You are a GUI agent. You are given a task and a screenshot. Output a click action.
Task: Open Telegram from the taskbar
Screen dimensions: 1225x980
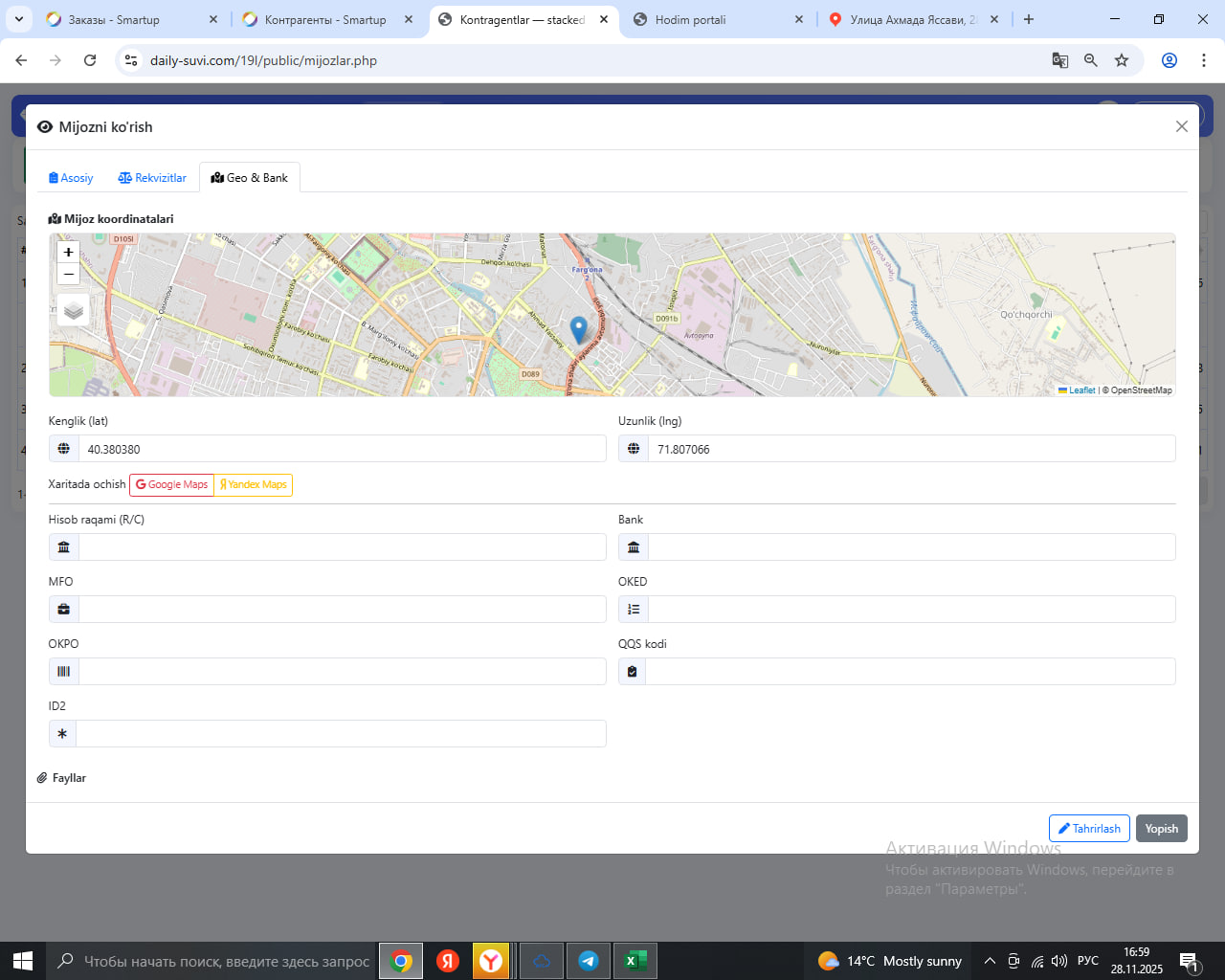[589, 961]
